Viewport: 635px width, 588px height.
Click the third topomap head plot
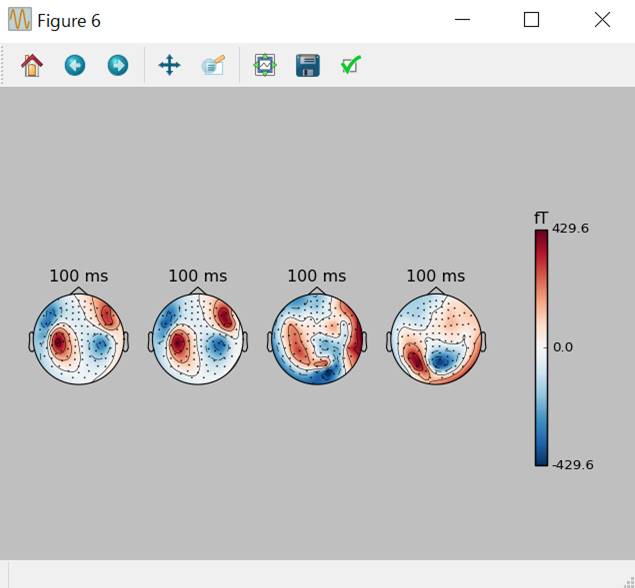(317, 342)
